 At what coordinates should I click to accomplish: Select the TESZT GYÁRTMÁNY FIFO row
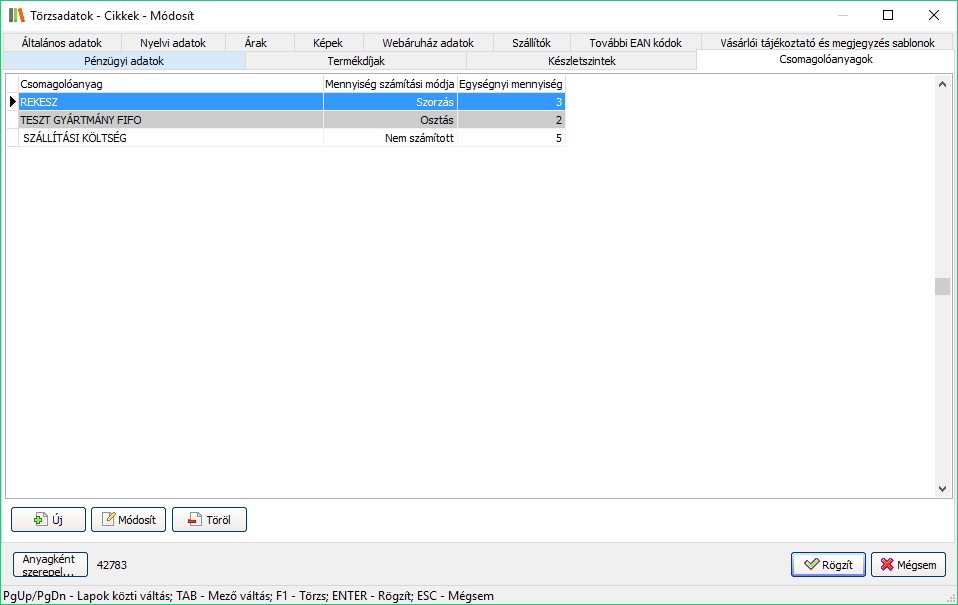point(170,120)
